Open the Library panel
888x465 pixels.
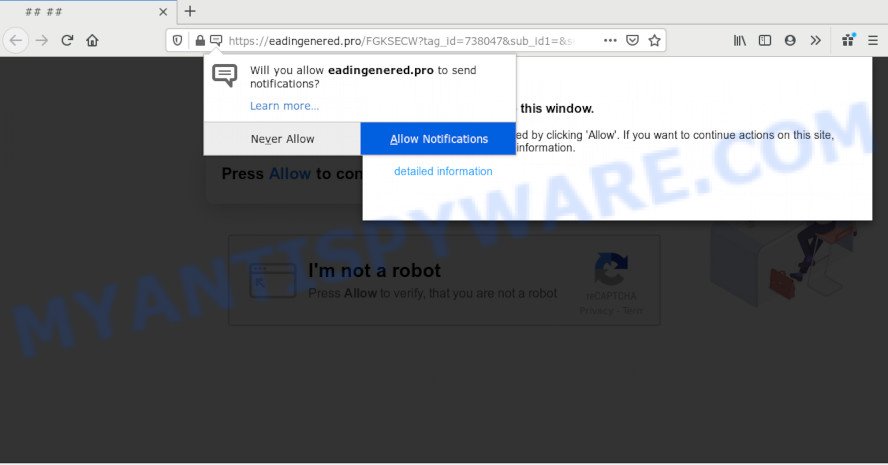(740, 41)
